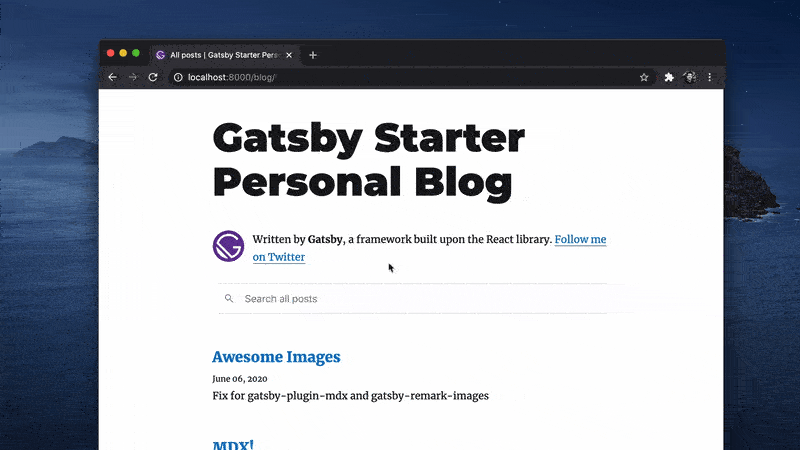
Task: Click the green maximize window button
Action: pyautogui.click(x=136, y=53)
